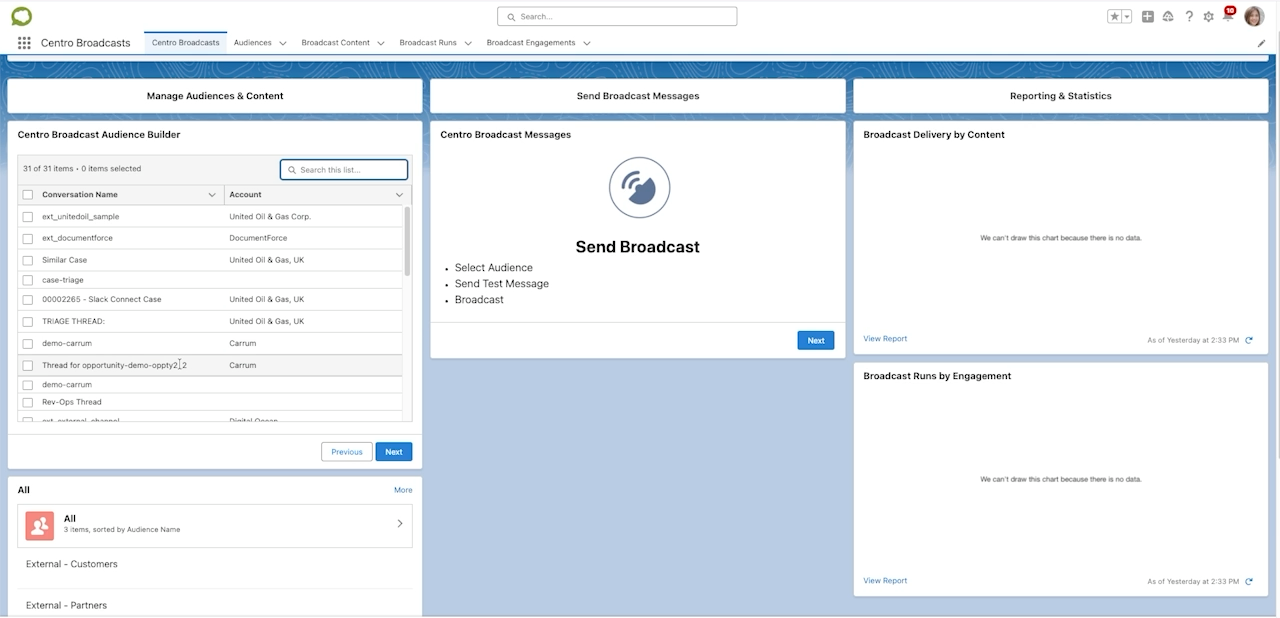The image size is (1280, 618).
Task: Click the search icon in list search
Action: 292,170
